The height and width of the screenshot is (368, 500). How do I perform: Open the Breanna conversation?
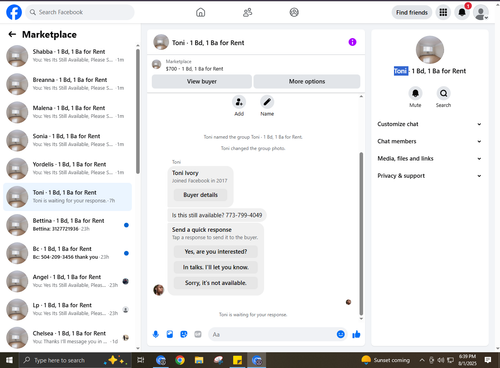pos(68,84)
